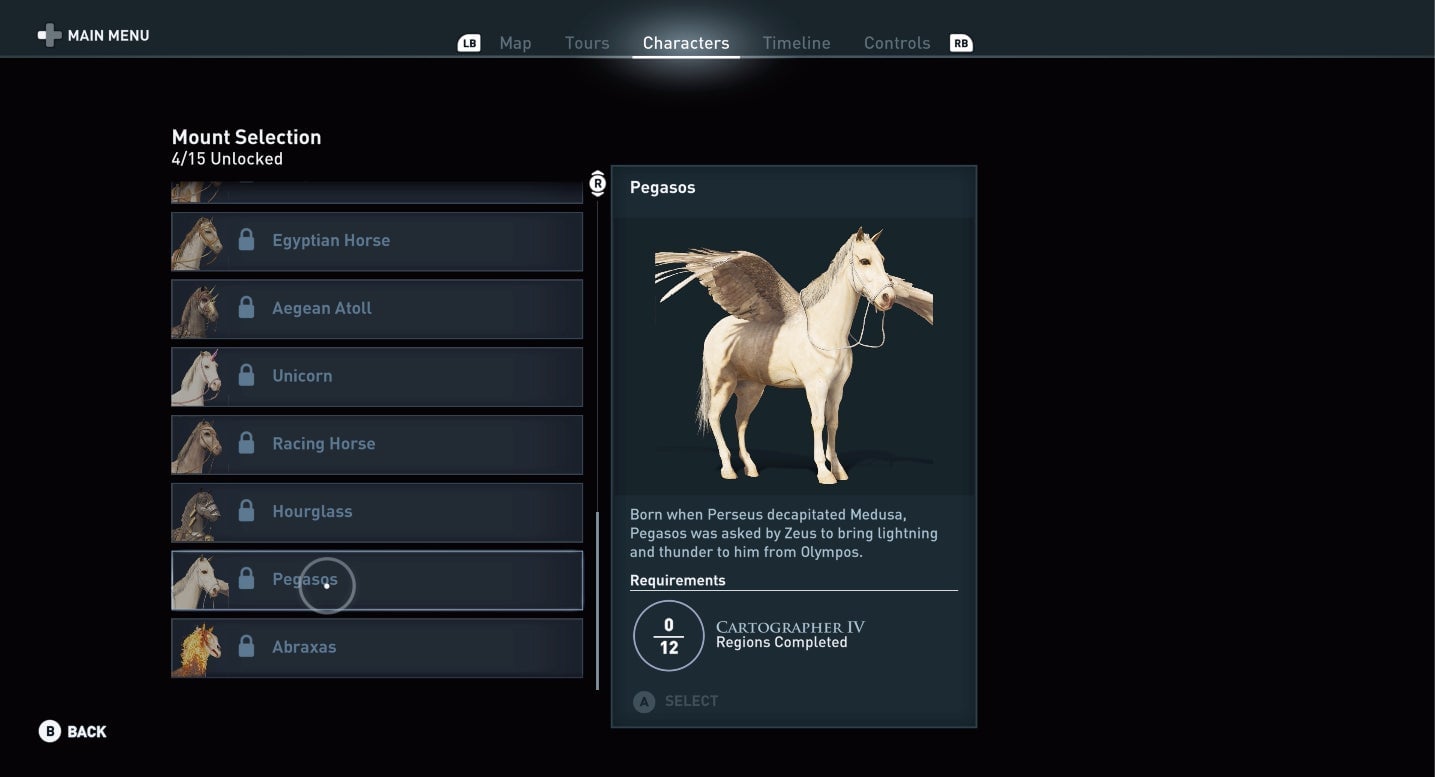This screenshot has height=777, width=1435.
Task: Select the Hourglass mount entry
Action: (x=377, y=512)
